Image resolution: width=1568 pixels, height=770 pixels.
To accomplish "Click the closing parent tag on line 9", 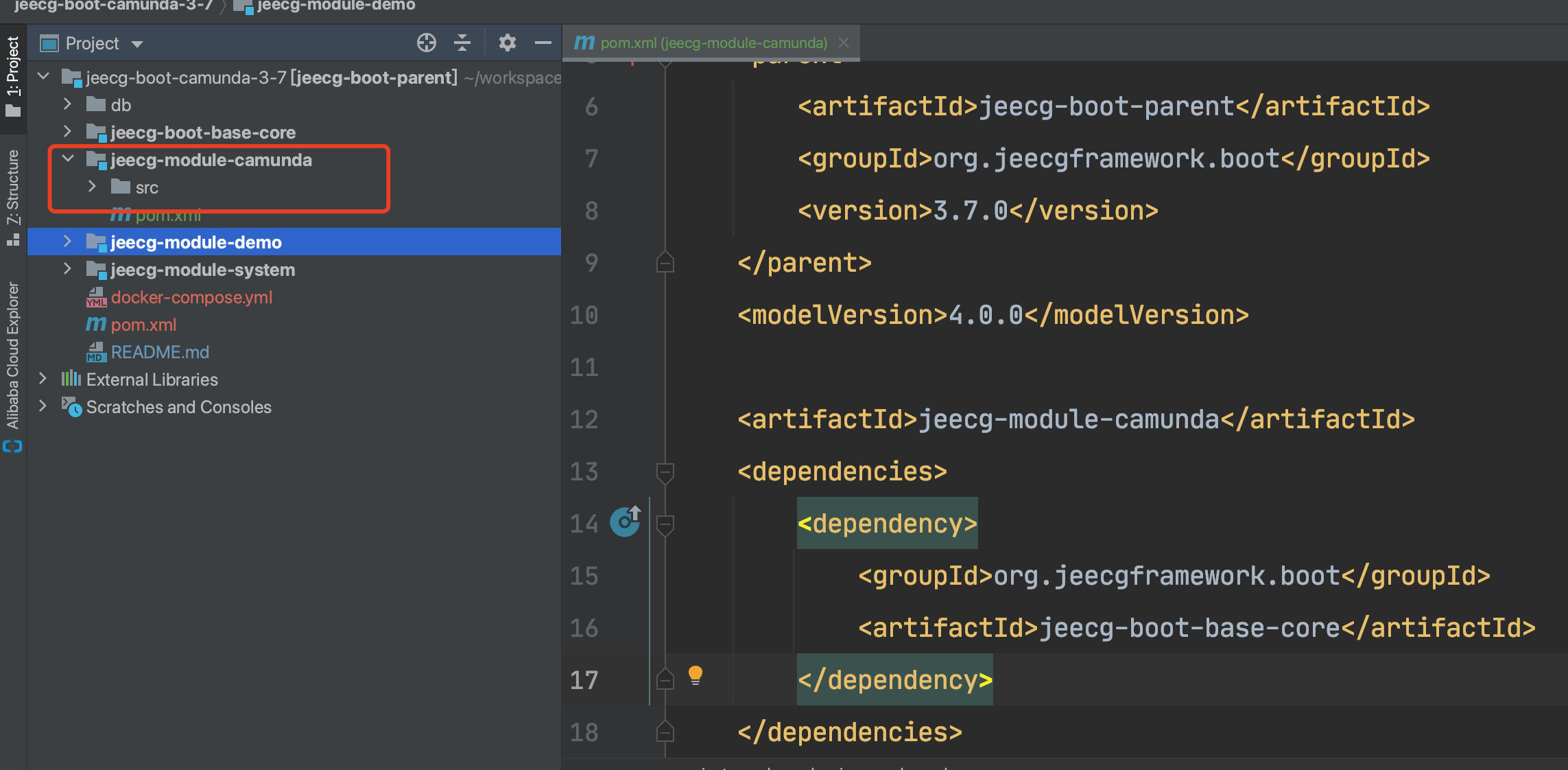I will (x=804, y=263).
